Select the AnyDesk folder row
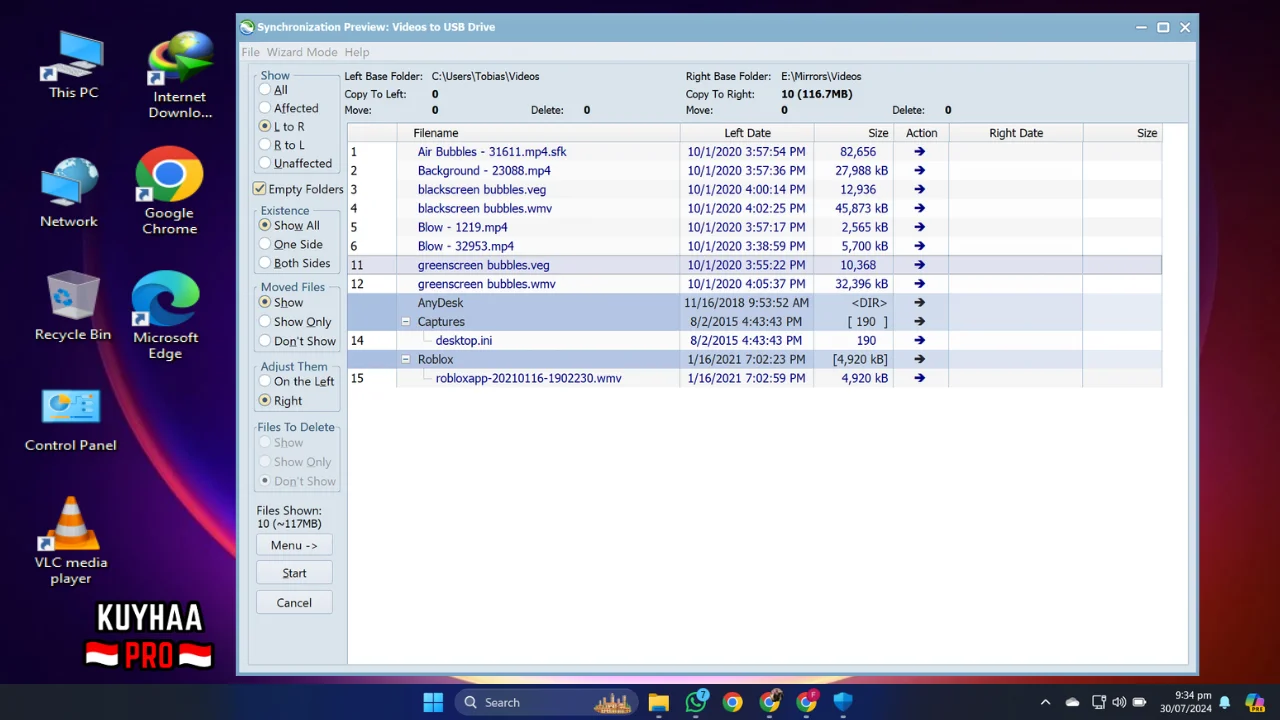The width and height of the screenshot is (1280, 720). pos(754,303)
